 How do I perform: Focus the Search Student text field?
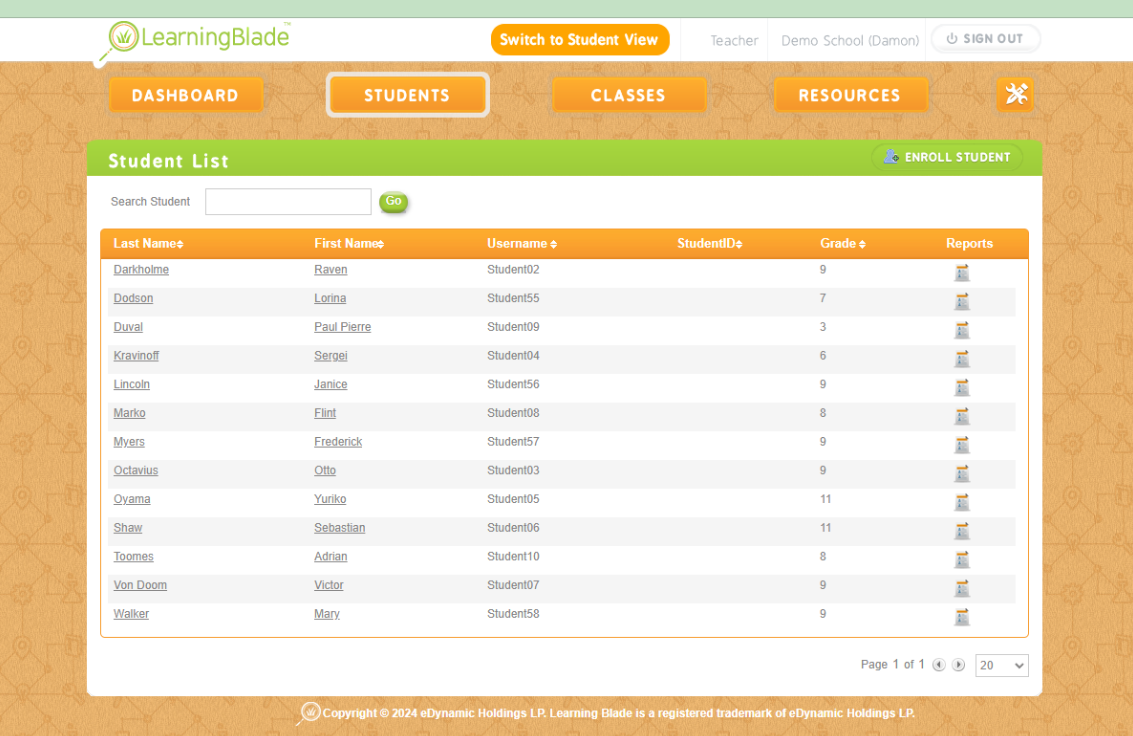288,202
